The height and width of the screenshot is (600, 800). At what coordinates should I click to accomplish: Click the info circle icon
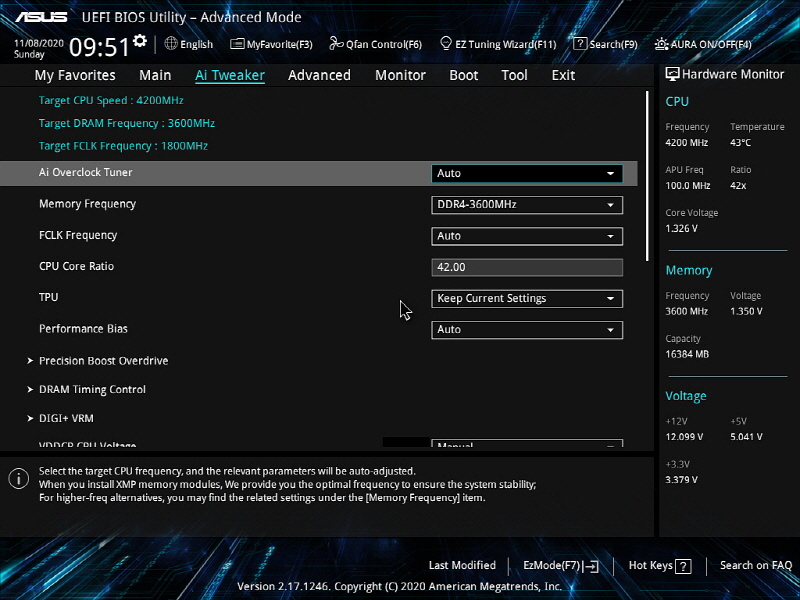point(19,479)
